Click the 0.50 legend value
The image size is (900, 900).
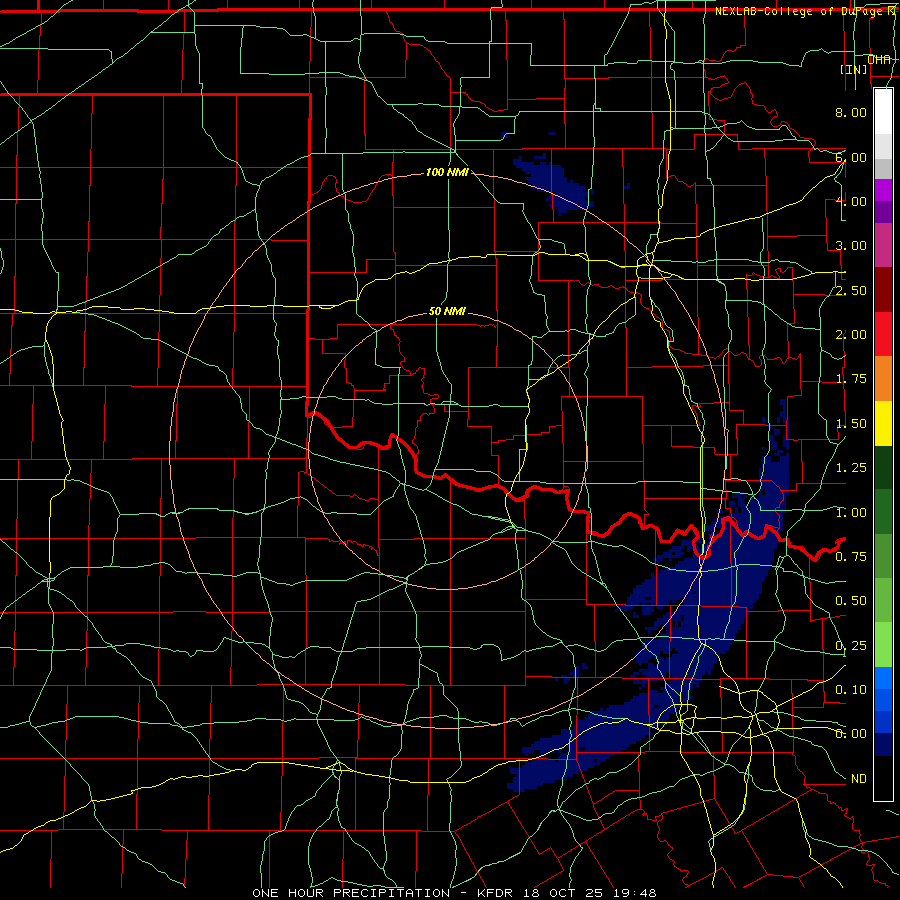click(x=851, y=601)
